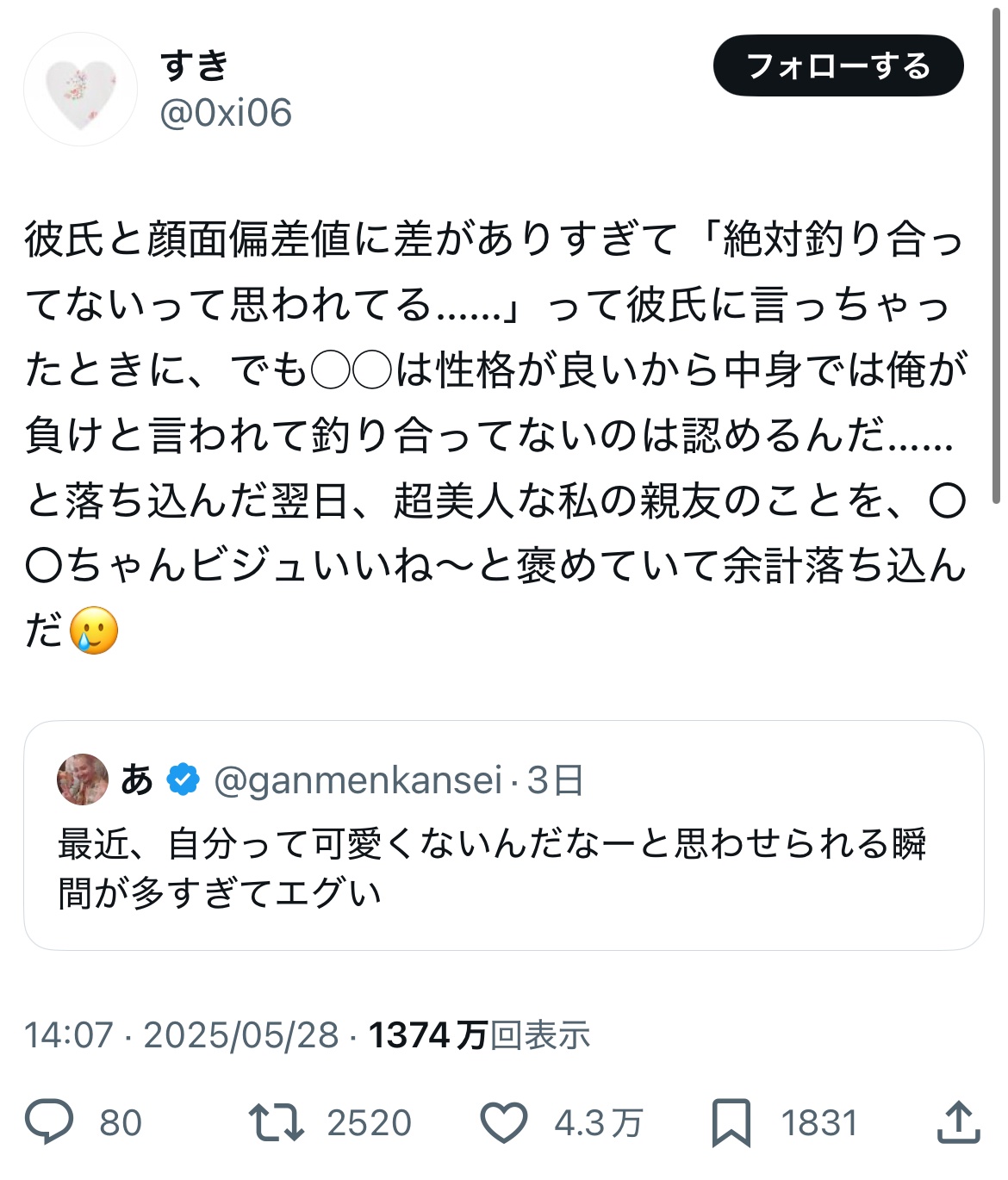Click the 14:07 timestamp
This screenshot has width=1008, height=1180.
point(69,1034)
